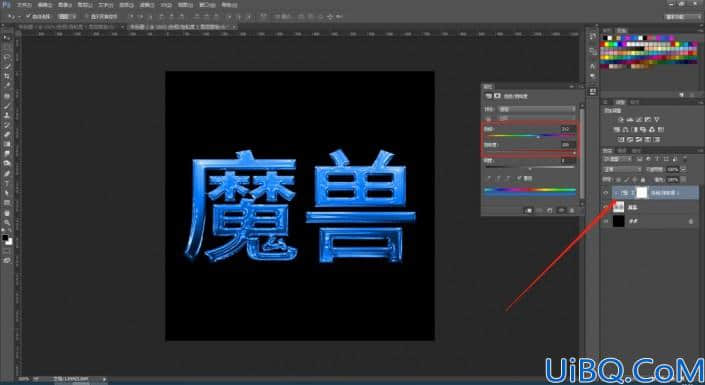
Task: Add a Color Balance adjustment
Action: tap(625, 130)
